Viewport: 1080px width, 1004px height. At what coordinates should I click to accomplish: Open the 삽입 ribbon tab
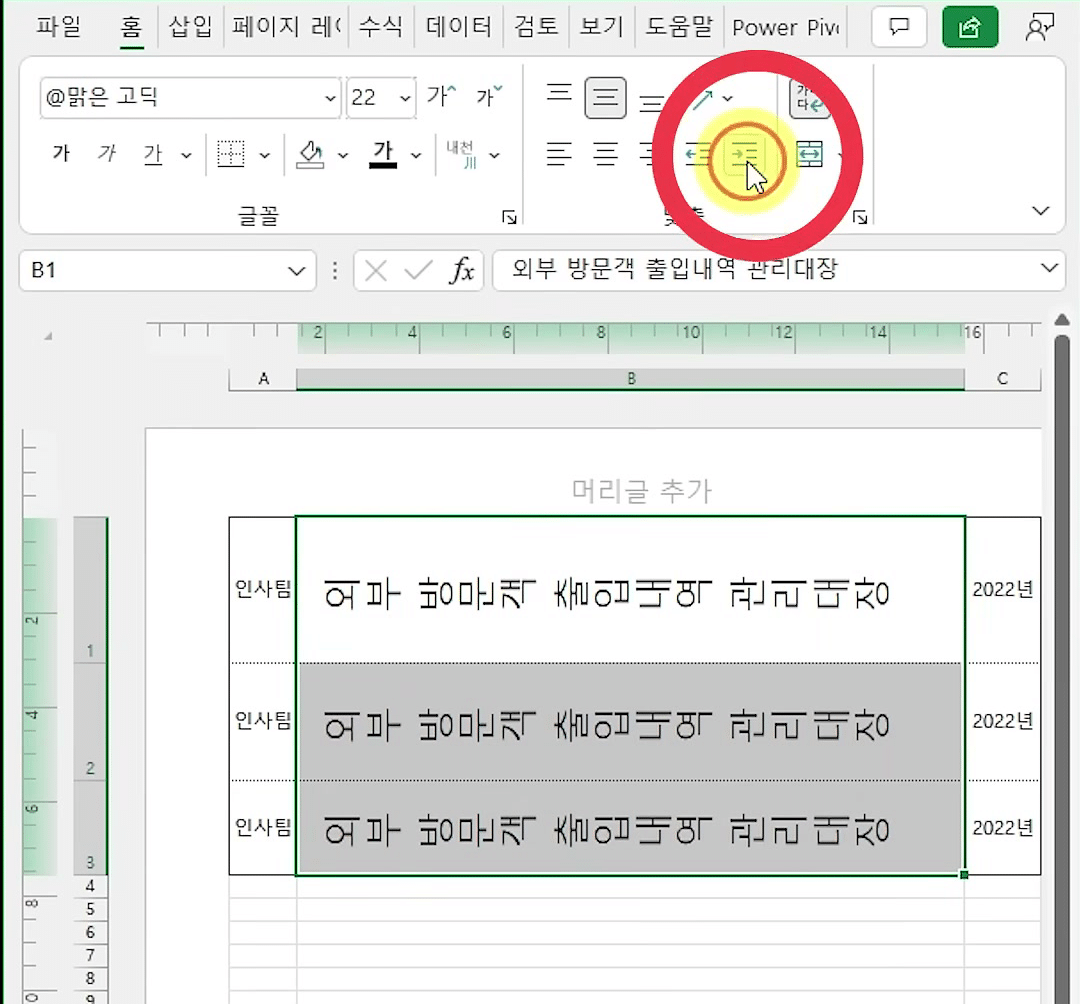[x=190, y=28]
